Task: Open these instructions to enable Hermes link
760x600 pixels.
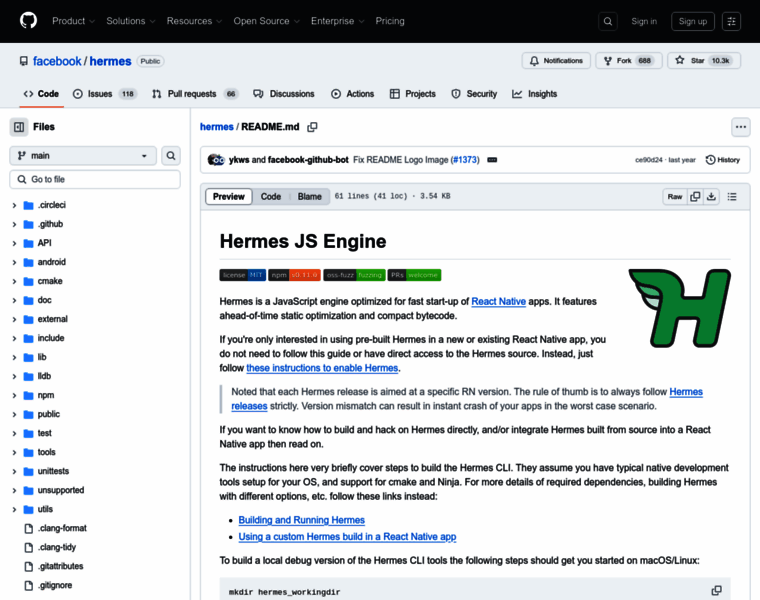Action: pyautogui.click(x=322, y=368)
